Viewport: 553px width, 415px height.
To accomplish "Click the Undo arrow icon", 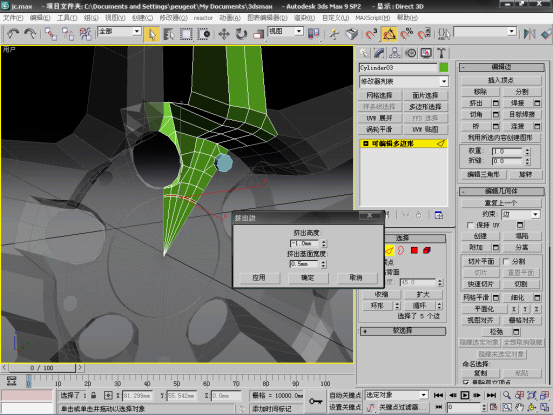I will (x=13, y=34).
